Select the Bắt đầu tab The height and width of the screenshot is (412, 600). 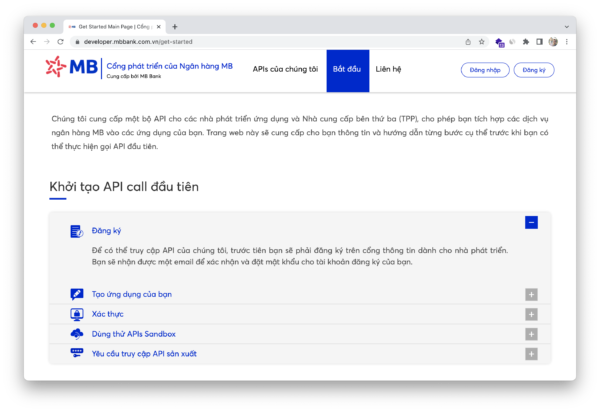[x=347, y=70]
